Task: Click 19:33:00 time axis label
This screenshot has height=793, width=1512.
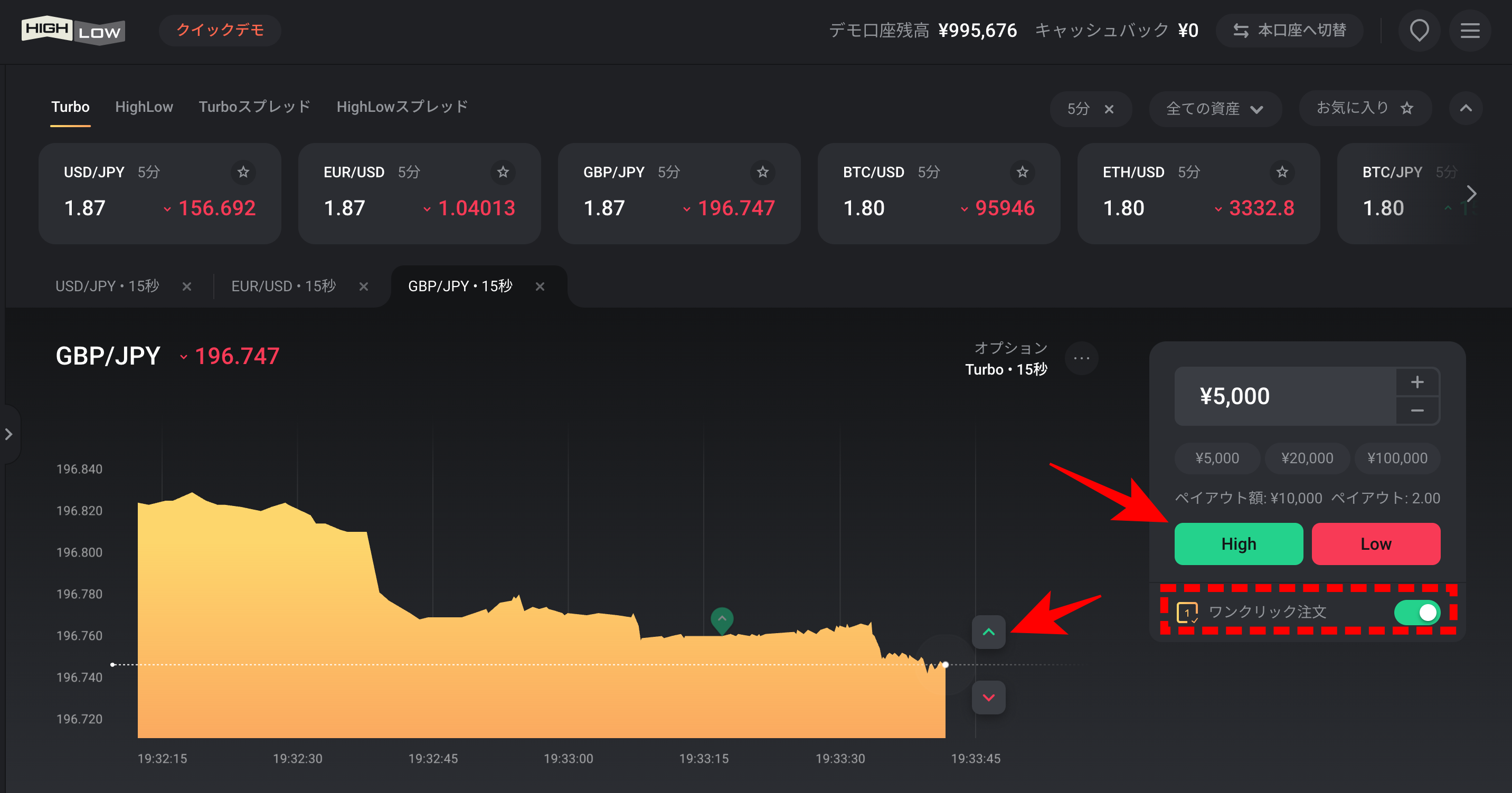Action: point(568,758)
